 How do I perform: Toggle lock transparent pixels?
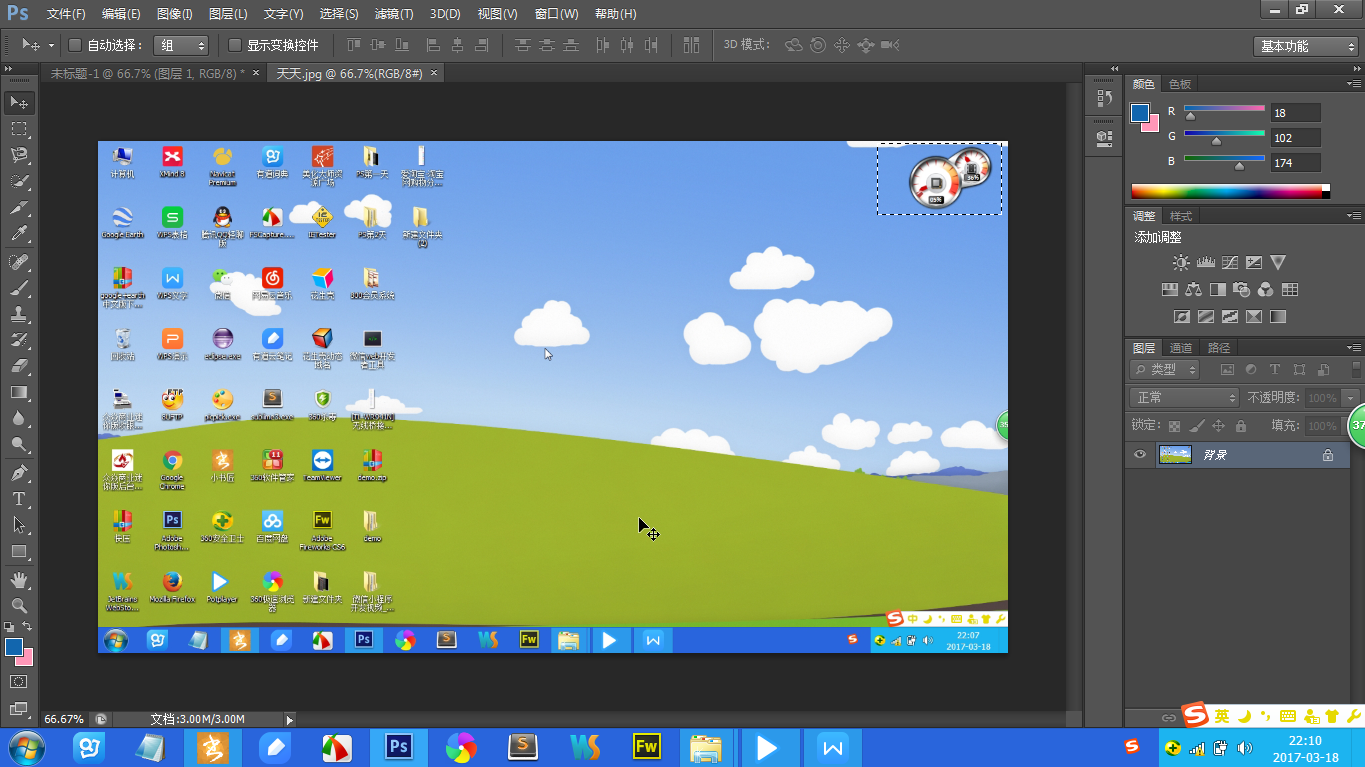coord(1174,426)
